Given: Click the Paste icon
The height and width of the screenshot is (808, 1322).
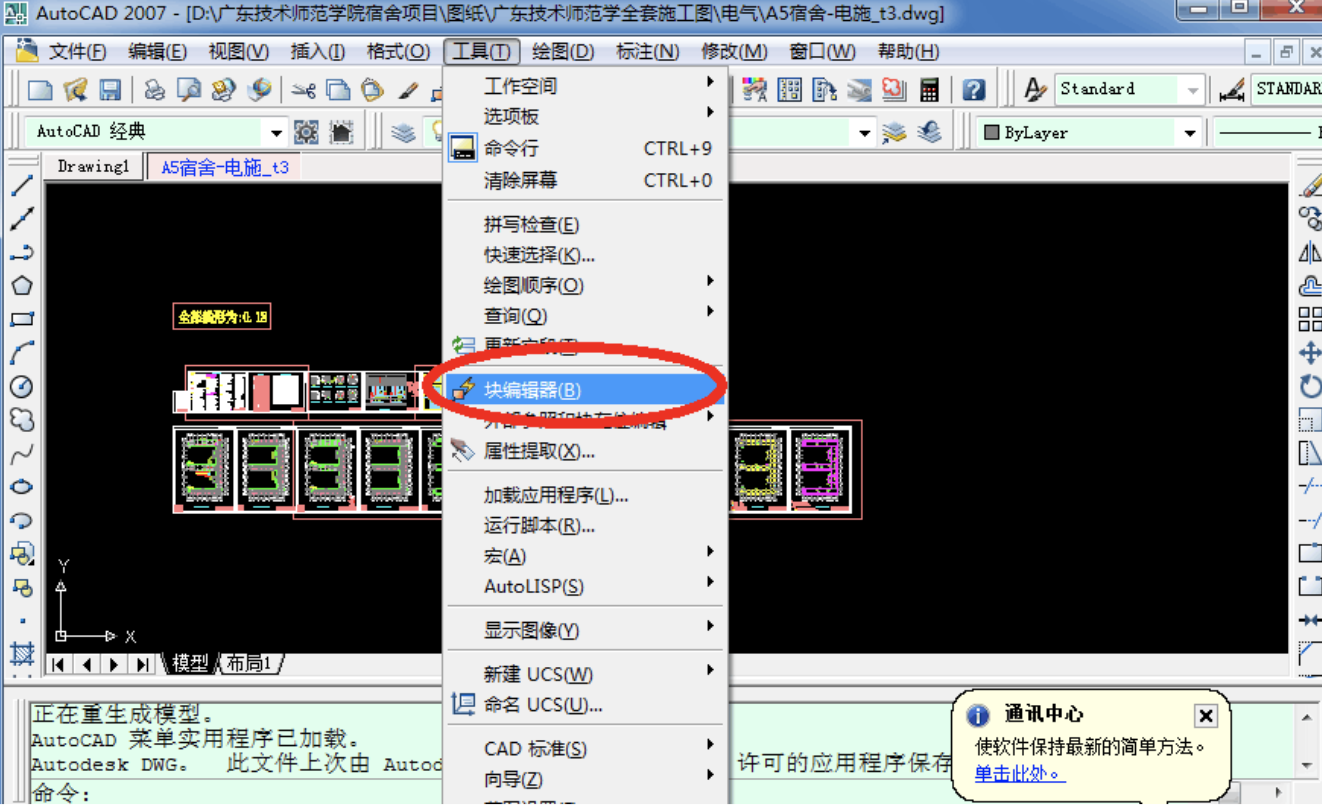Looking at the screenshot, I should (x=373, y=91).
